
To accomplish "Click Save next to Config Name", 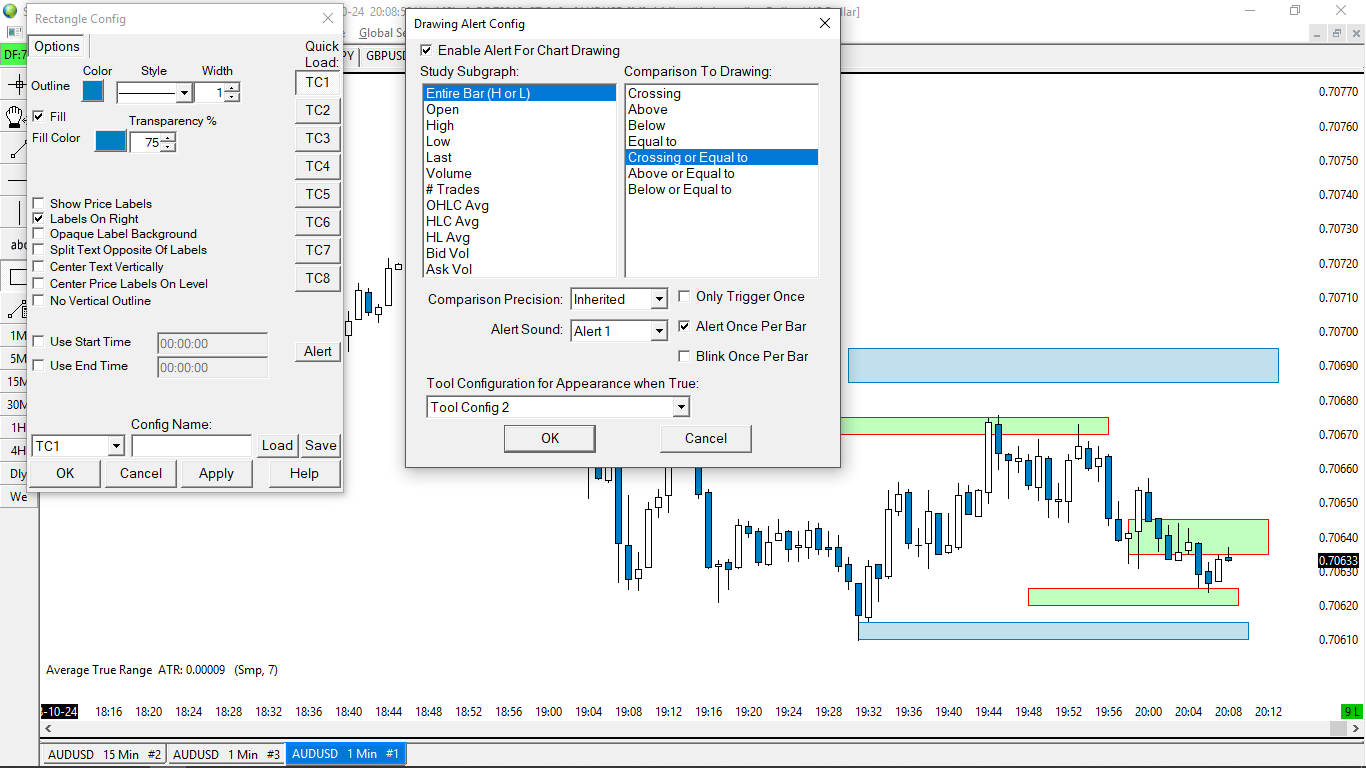I will pos(321,446).
